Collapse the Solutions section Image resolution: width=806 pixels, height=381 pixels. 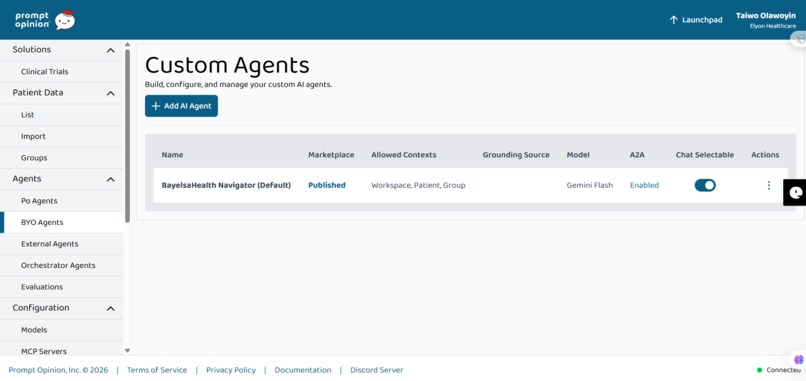click(x=111, y=50)
